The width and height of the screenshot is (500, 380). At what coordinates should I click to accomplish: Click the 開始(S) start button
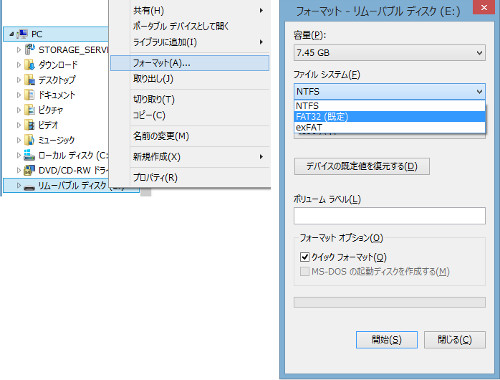pos(387,340)
